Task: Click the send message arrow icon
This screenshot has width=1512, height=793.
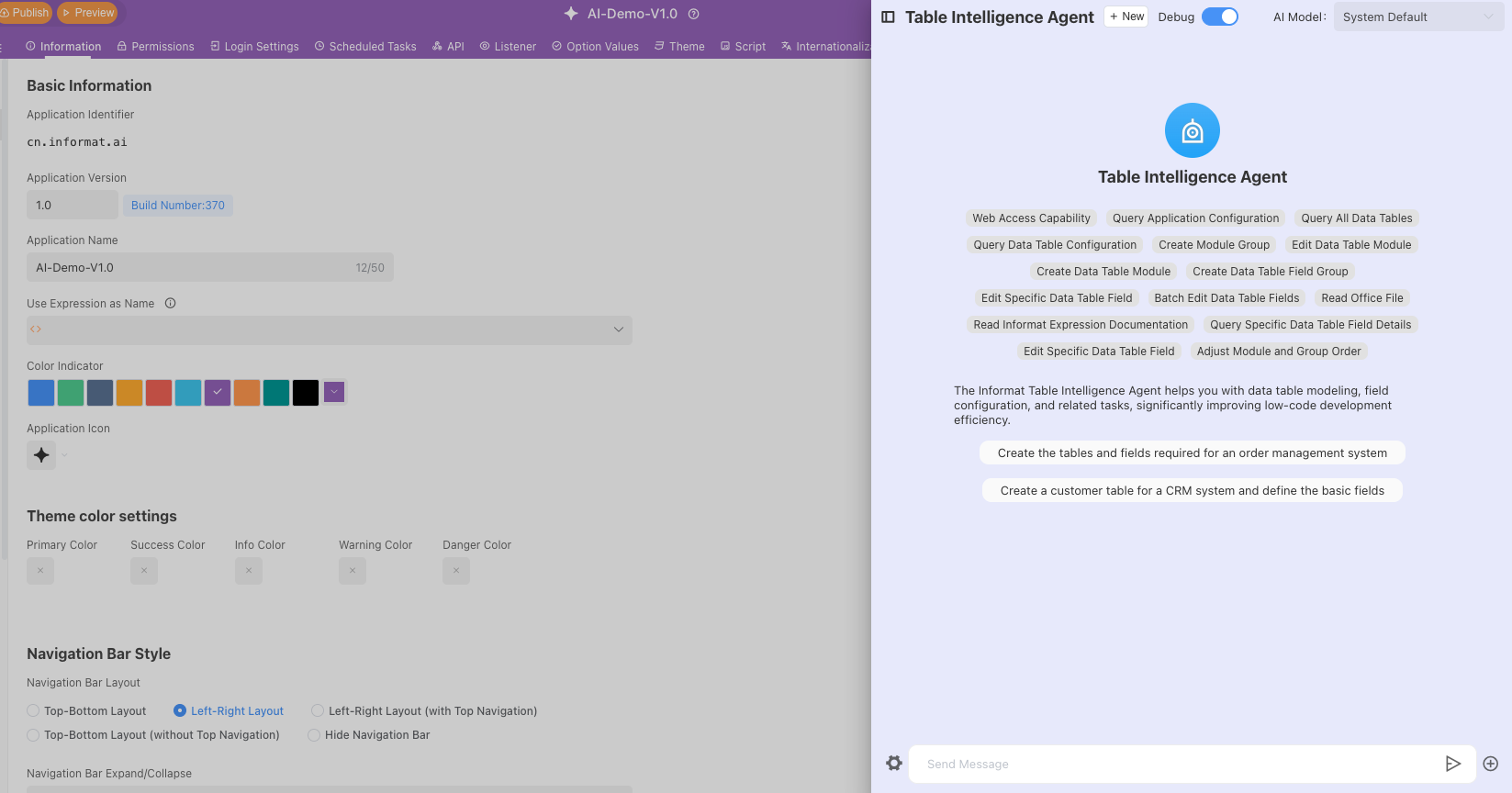Action: 1452,764
